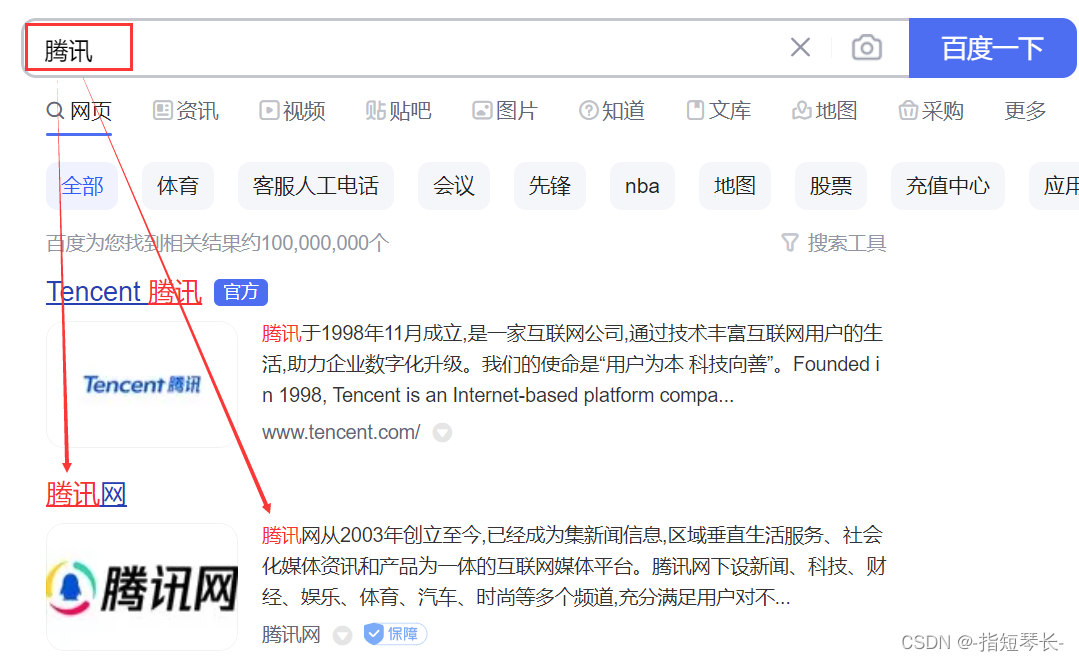Expand the arrow beside 腾讯网 source name
This screenshot has width=1079, height=661.
(x=342, y=634)
